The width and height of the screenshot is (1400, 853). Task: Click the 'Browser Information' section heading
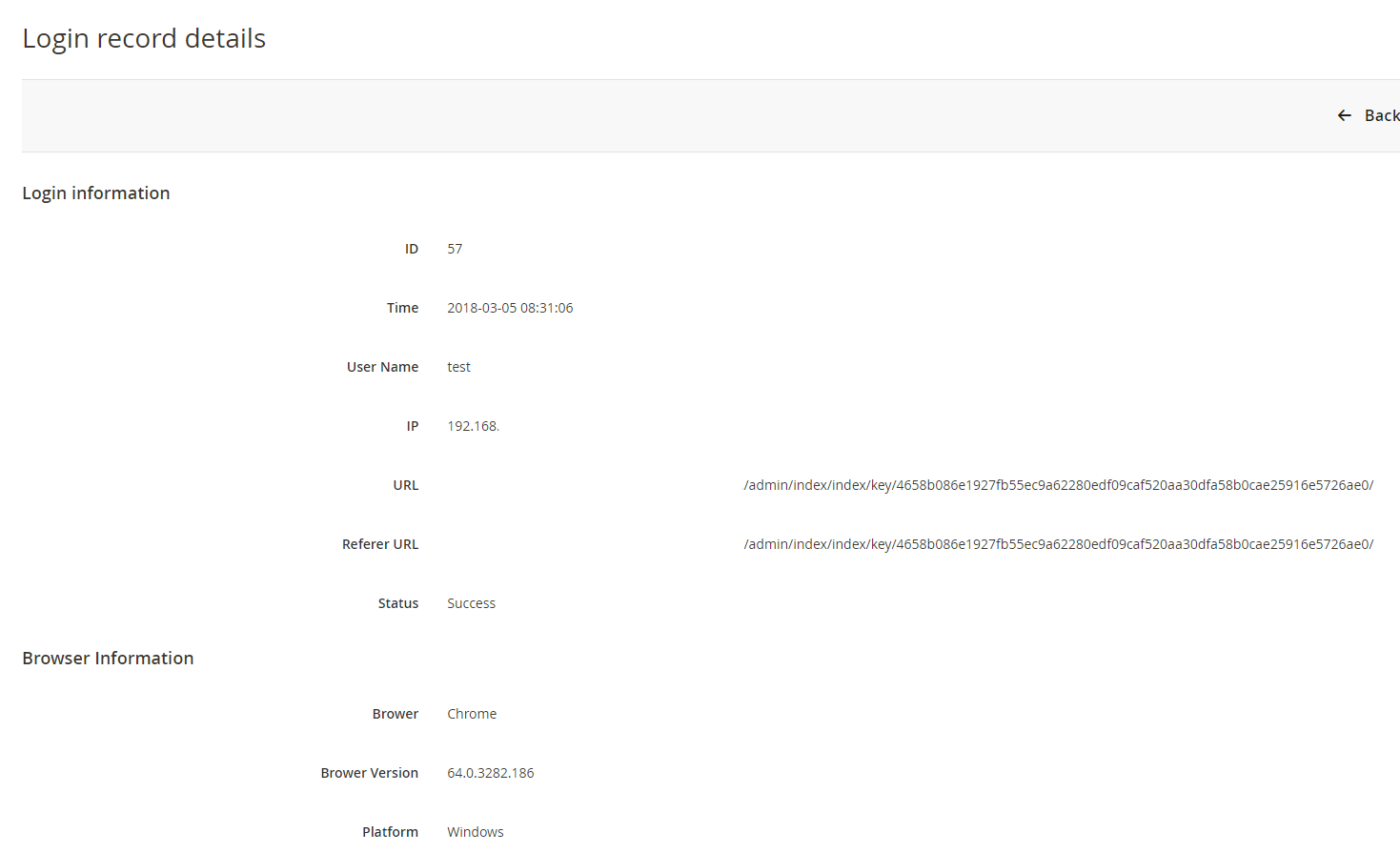pos(108,658)
